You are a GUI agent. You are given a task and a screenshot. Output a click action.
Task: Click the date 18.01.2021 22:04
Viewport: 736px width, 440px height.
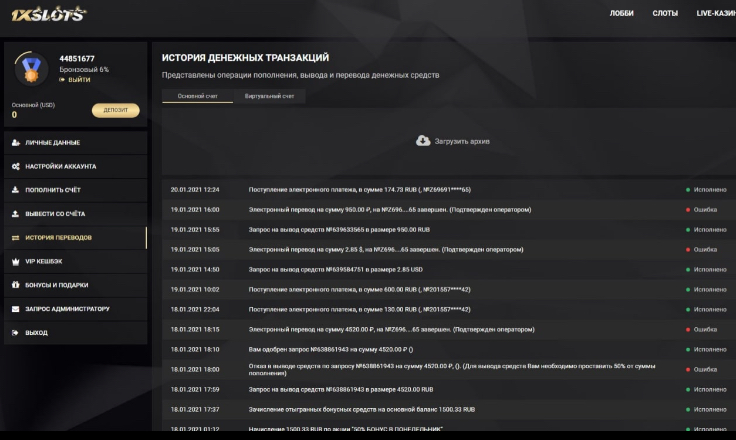pos(195,309)
